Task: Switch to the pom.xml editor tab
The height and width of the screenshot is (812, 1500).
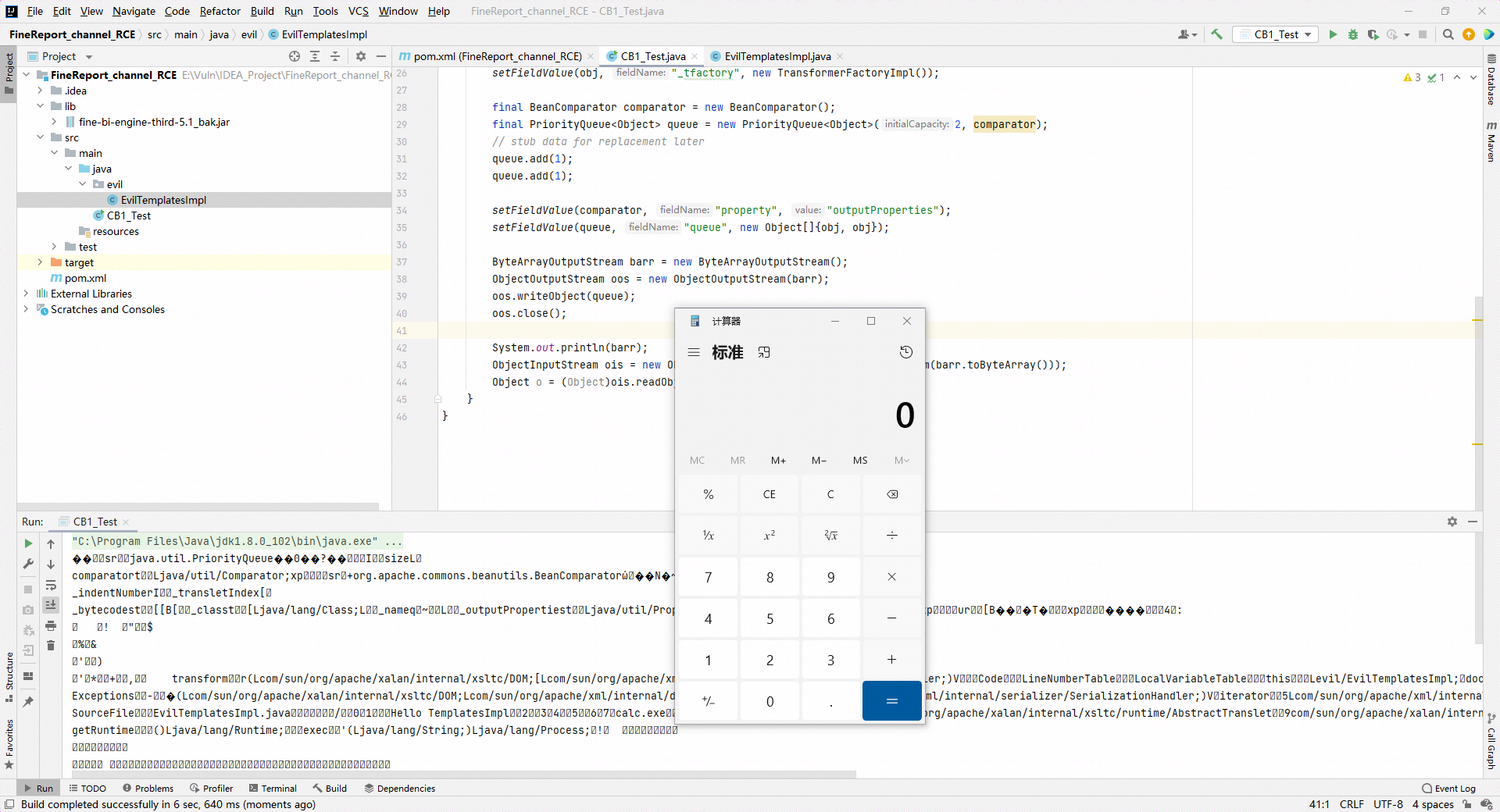Action: (496, 56)
